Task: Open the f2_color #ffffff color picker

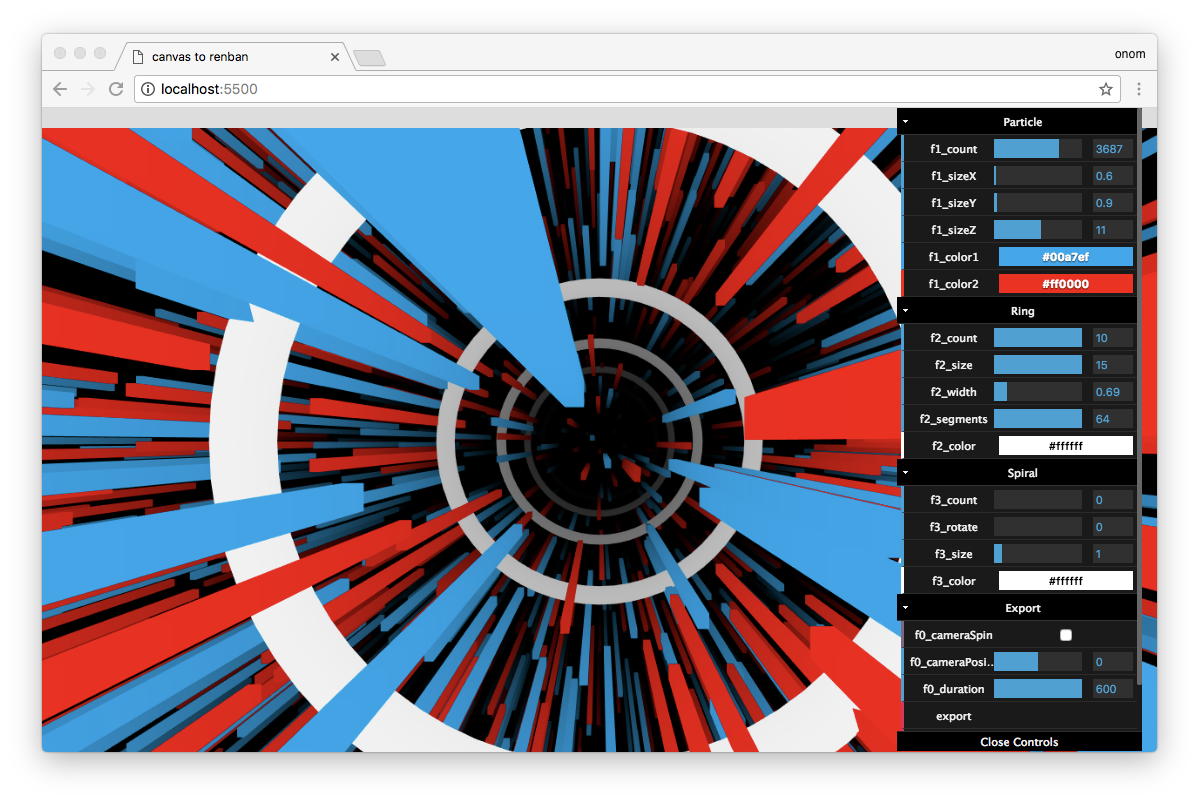Action: 1066,446
